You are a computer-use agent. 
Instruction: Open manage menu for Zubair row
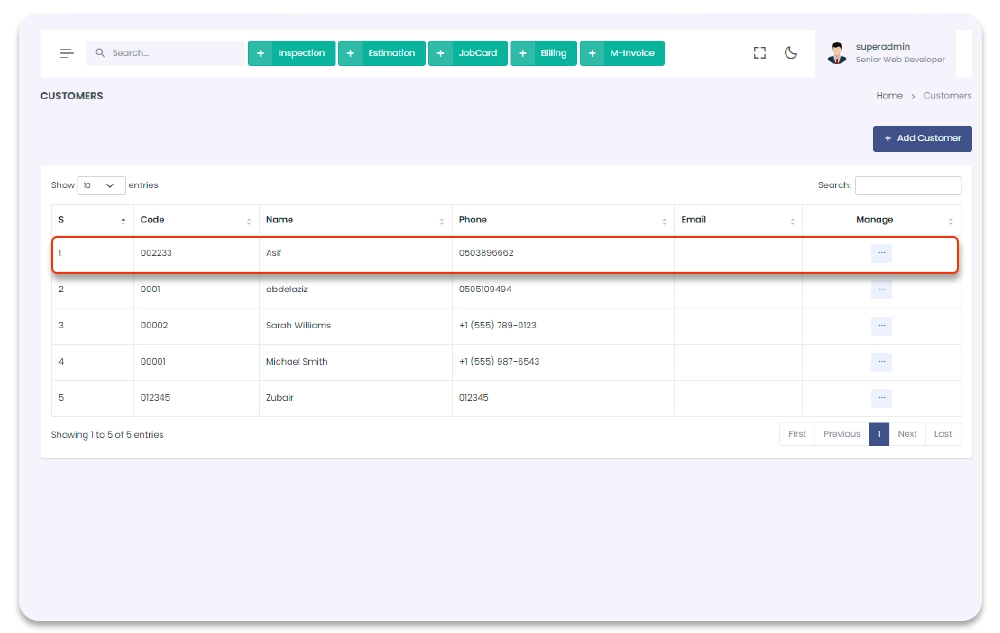click(x=881, y=398)
